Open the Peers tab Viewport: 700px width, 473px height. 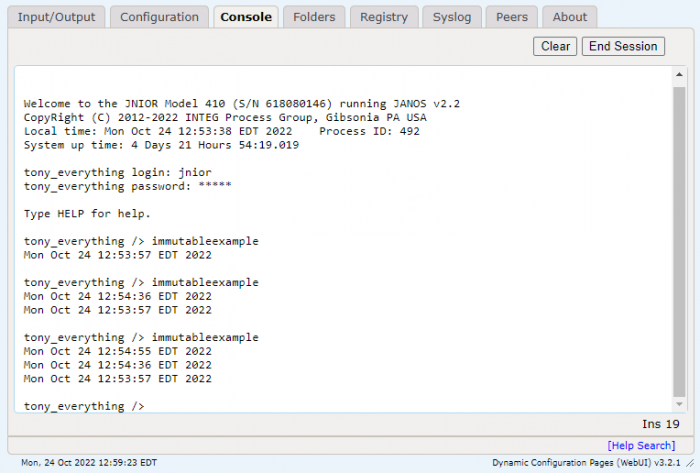tap(512, 17)
